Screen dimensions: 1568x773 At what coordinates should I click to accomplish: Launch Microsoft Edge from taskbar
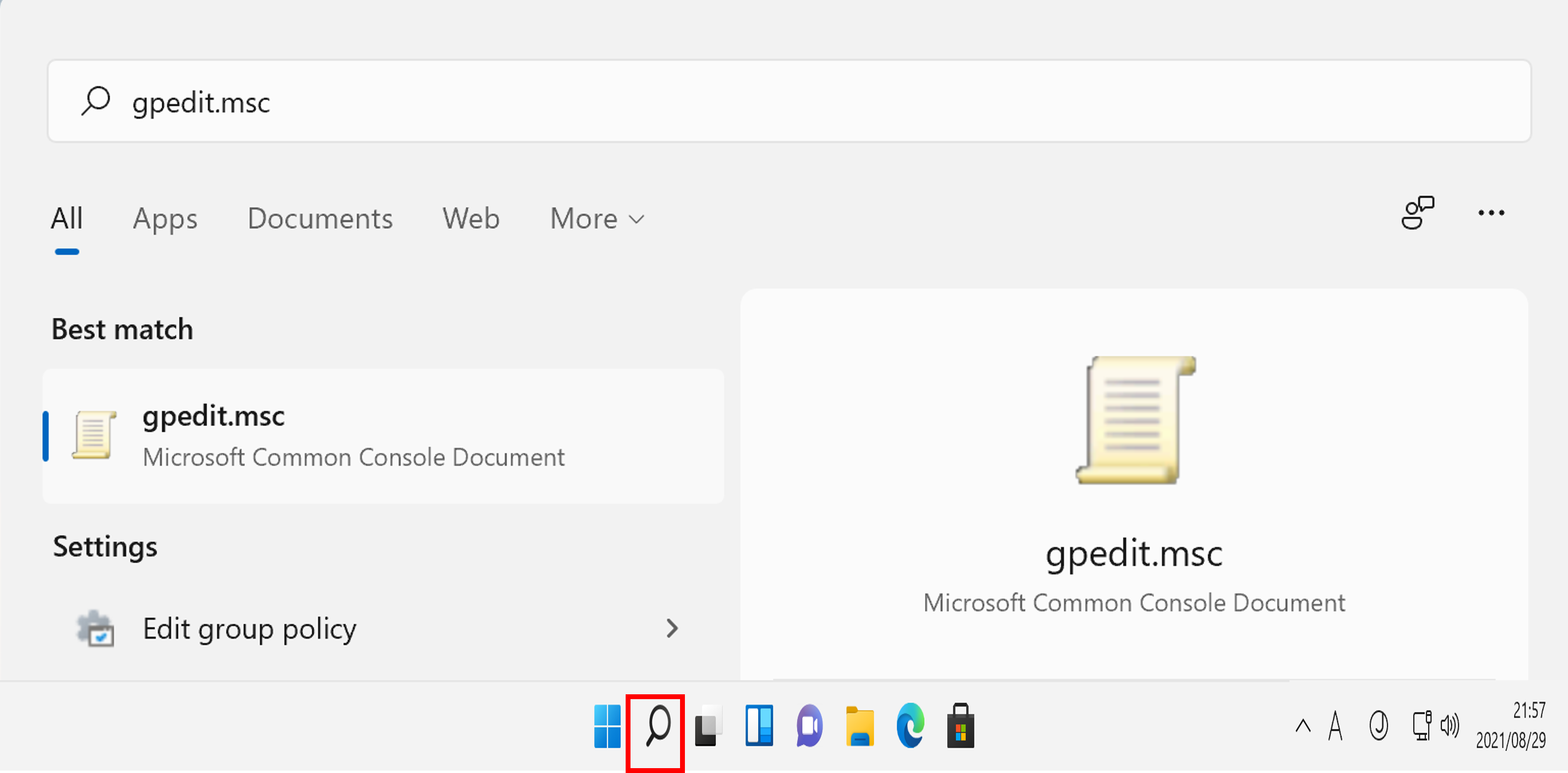(910, 725)
